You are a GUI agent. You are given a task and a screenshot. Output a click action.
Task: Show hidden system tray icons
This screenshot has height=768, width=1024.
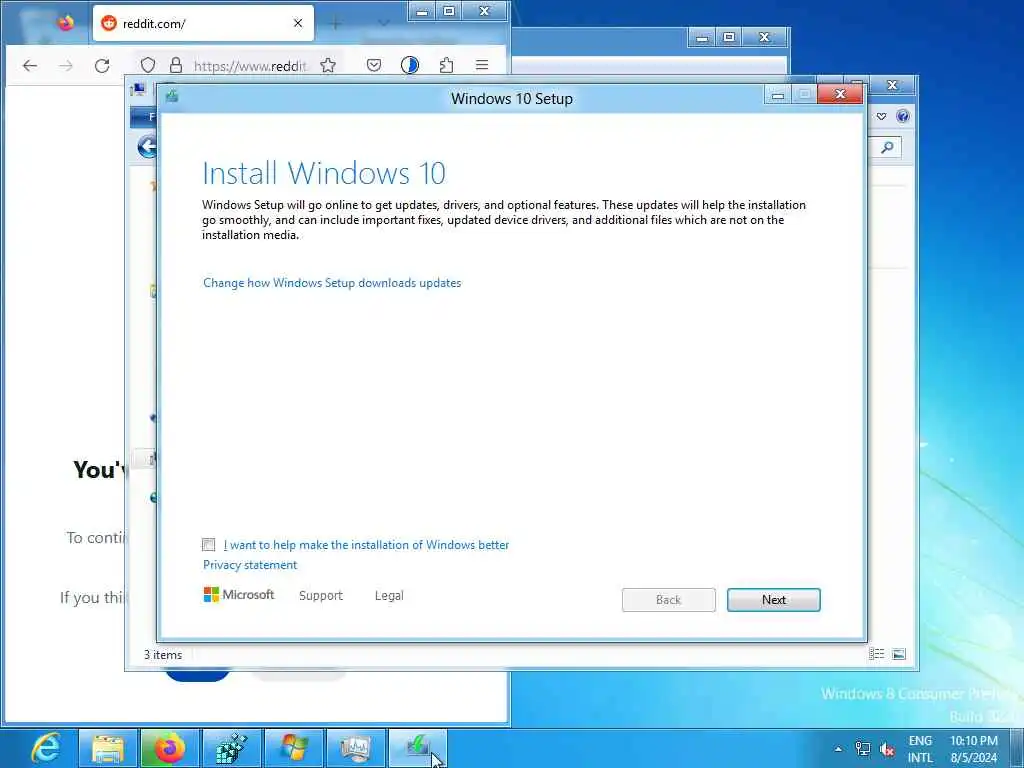pos(839,749)
